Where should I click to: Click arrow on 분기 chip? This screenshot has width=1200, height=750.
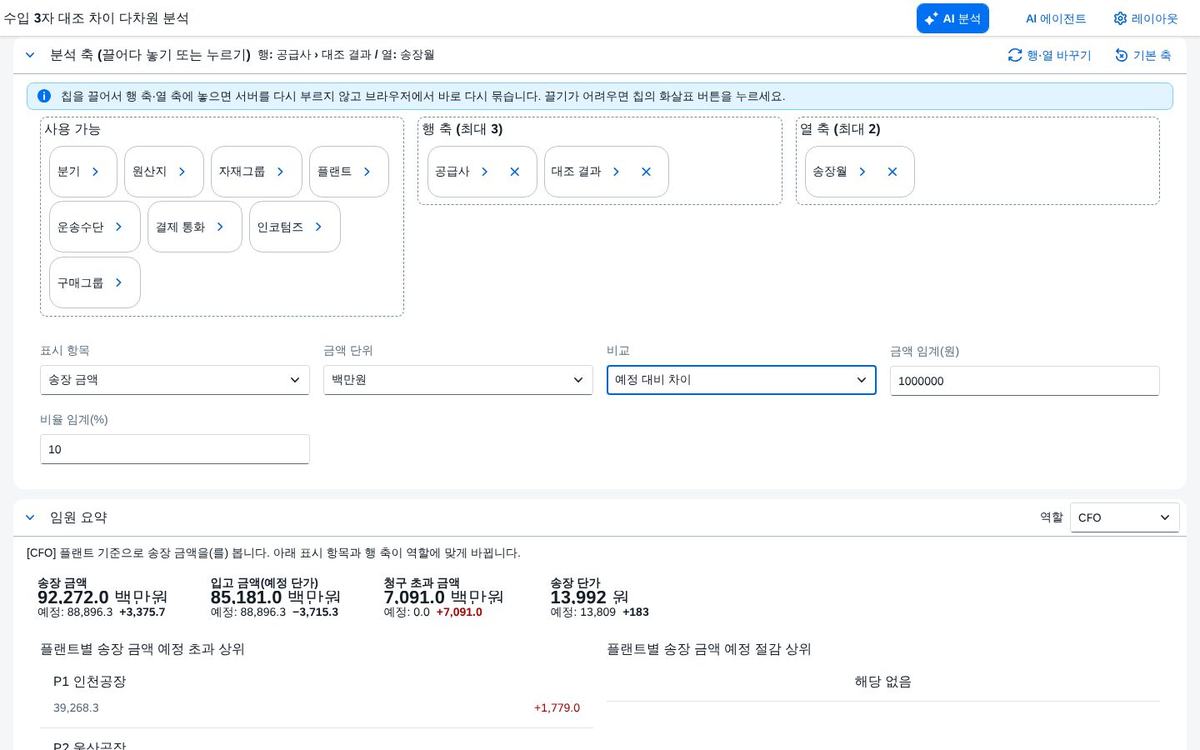tap(95, 171)
